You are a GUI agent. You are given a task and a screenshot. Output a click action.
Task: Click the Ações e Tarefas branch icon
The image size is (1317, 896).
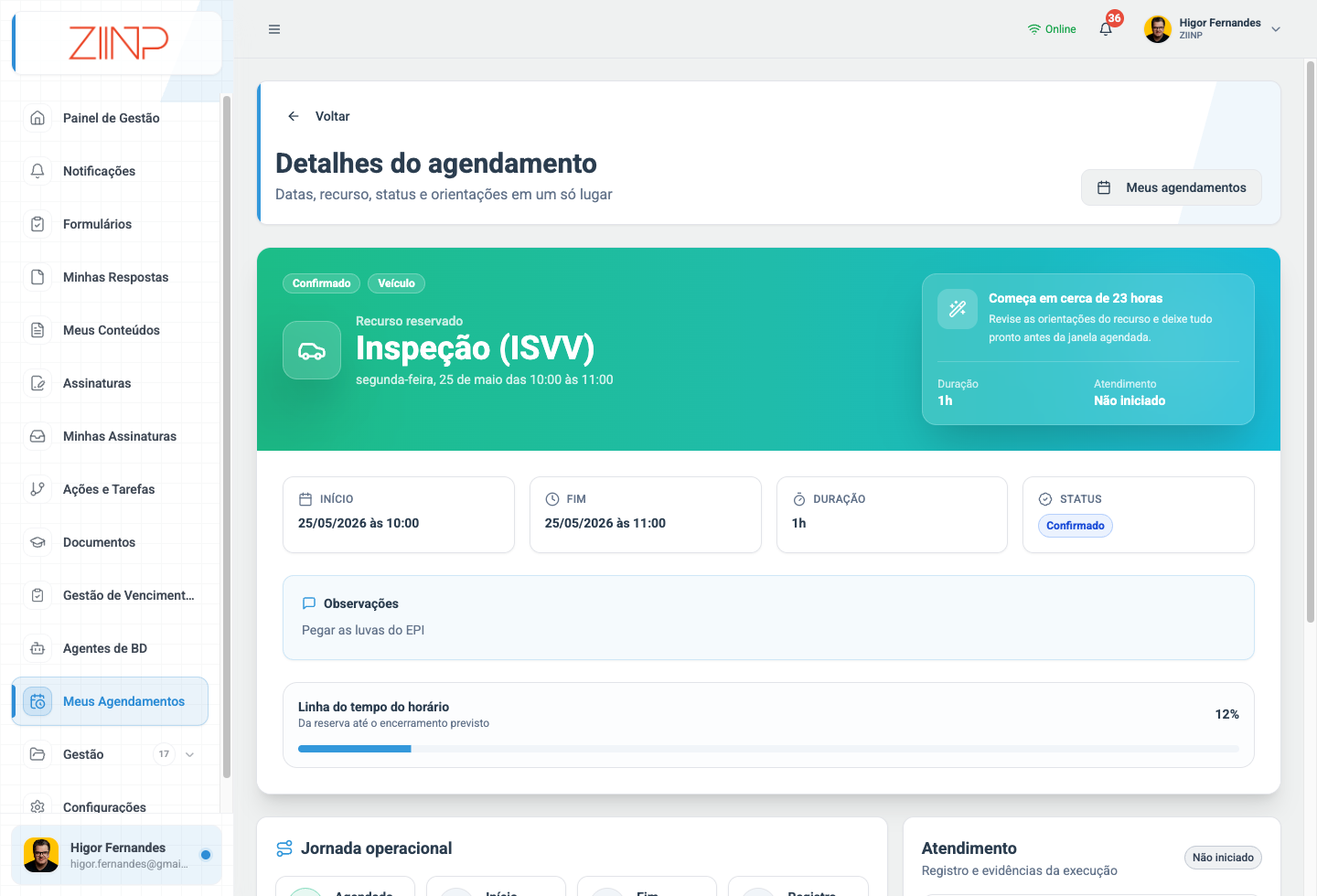point(37,489)
